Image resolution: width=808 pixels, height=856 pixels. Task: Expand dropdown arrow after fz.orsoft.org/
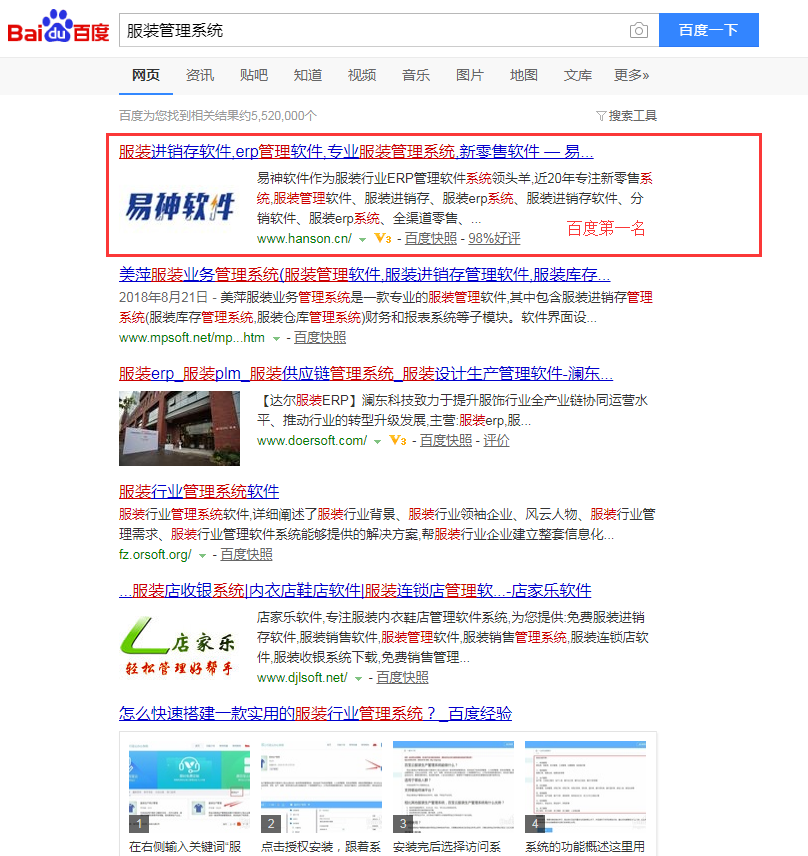(x=202, y=556)
